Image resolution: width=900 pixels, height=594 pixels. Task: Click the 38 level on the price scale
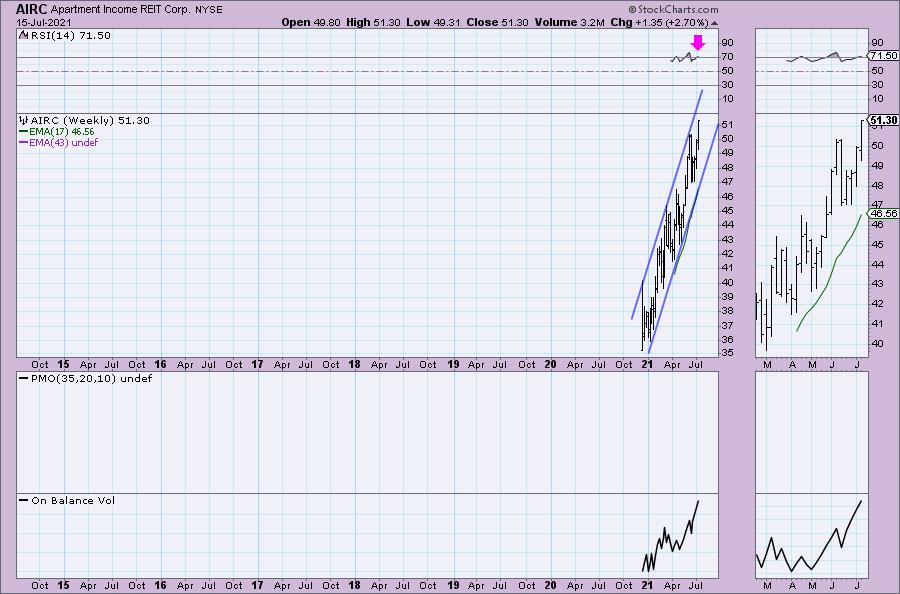727,310
